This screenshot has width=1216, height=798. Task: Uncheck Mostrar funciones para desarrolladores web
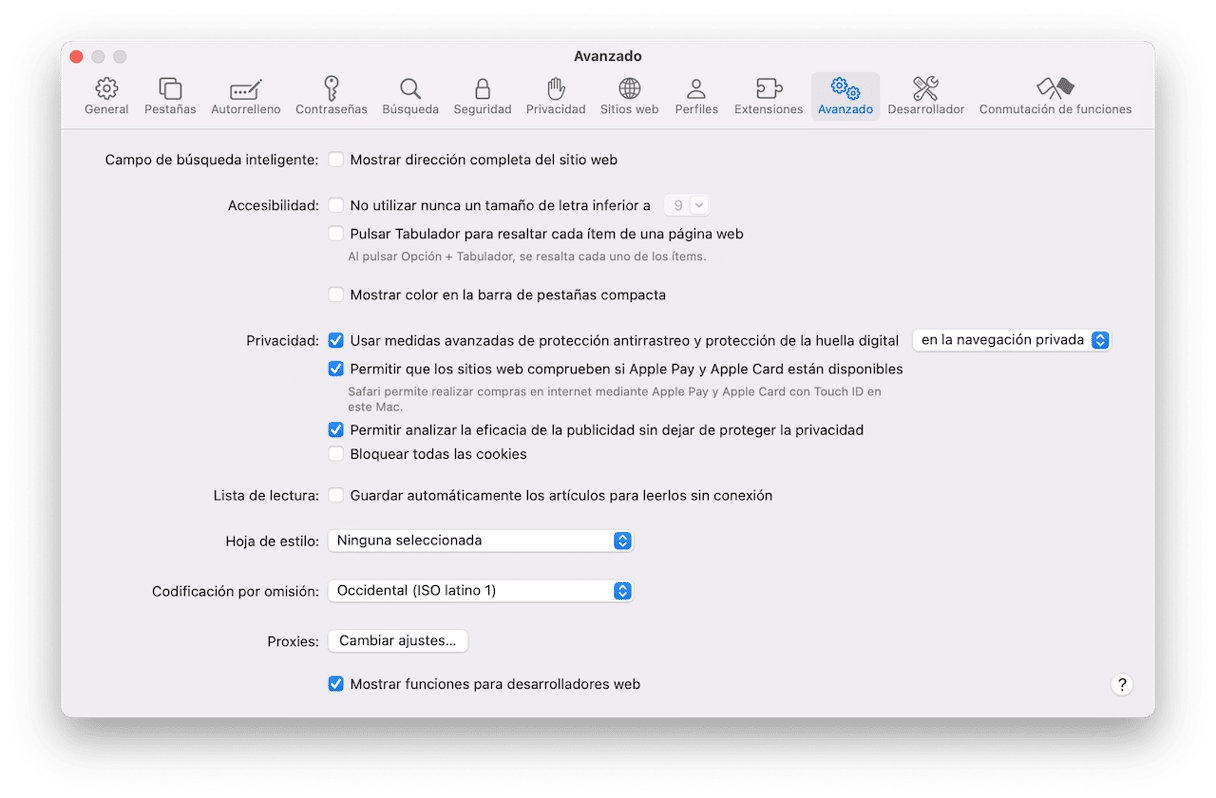pos(336,684)
